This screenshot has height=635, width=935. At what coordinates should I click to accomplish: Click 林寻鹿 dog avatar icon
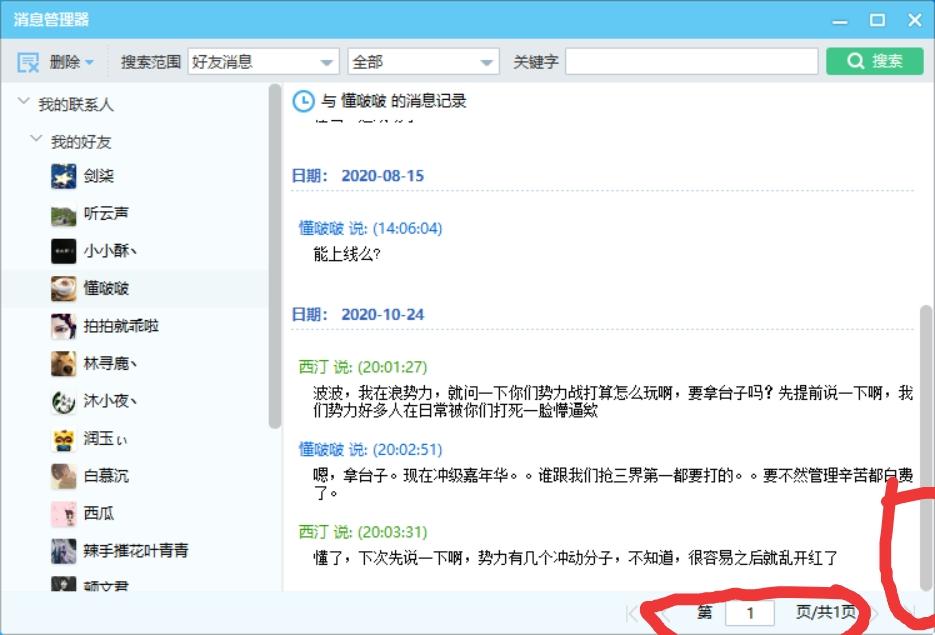point(64,364)
